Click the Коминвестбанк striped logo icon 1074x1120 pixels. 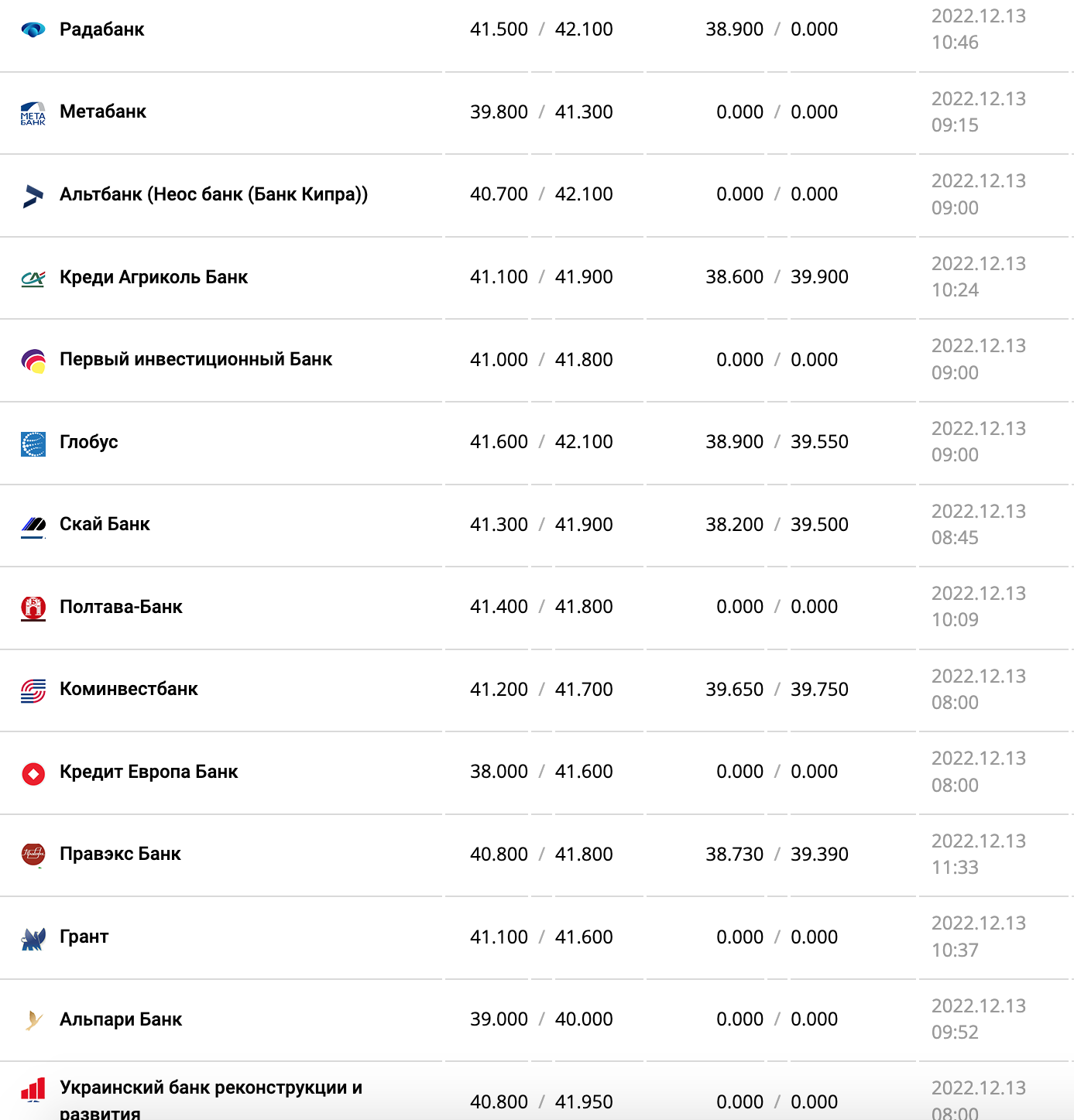click(x=33, y=690)
